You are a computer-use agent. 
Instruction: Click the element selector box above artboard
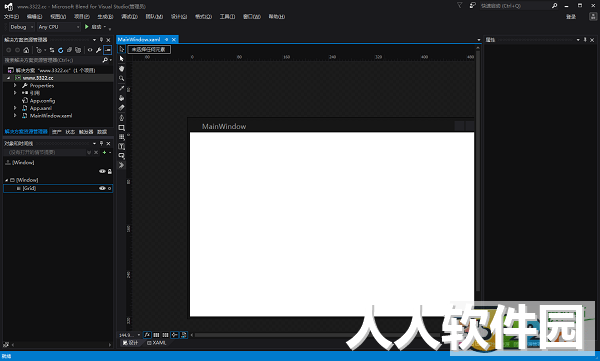pyautogui.click(x=149, y=49)
